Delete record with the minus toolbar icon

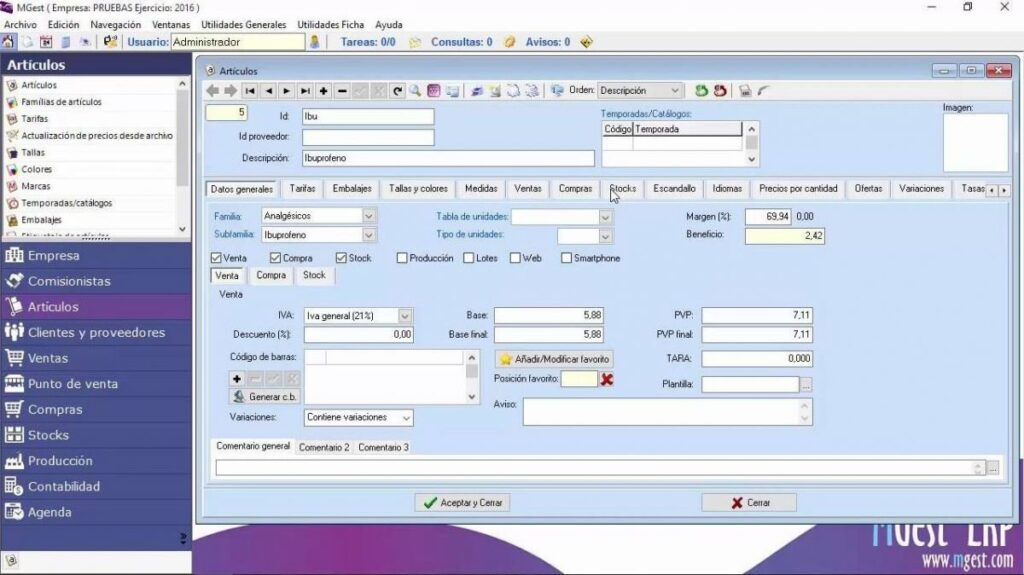(x=342, y=91)
